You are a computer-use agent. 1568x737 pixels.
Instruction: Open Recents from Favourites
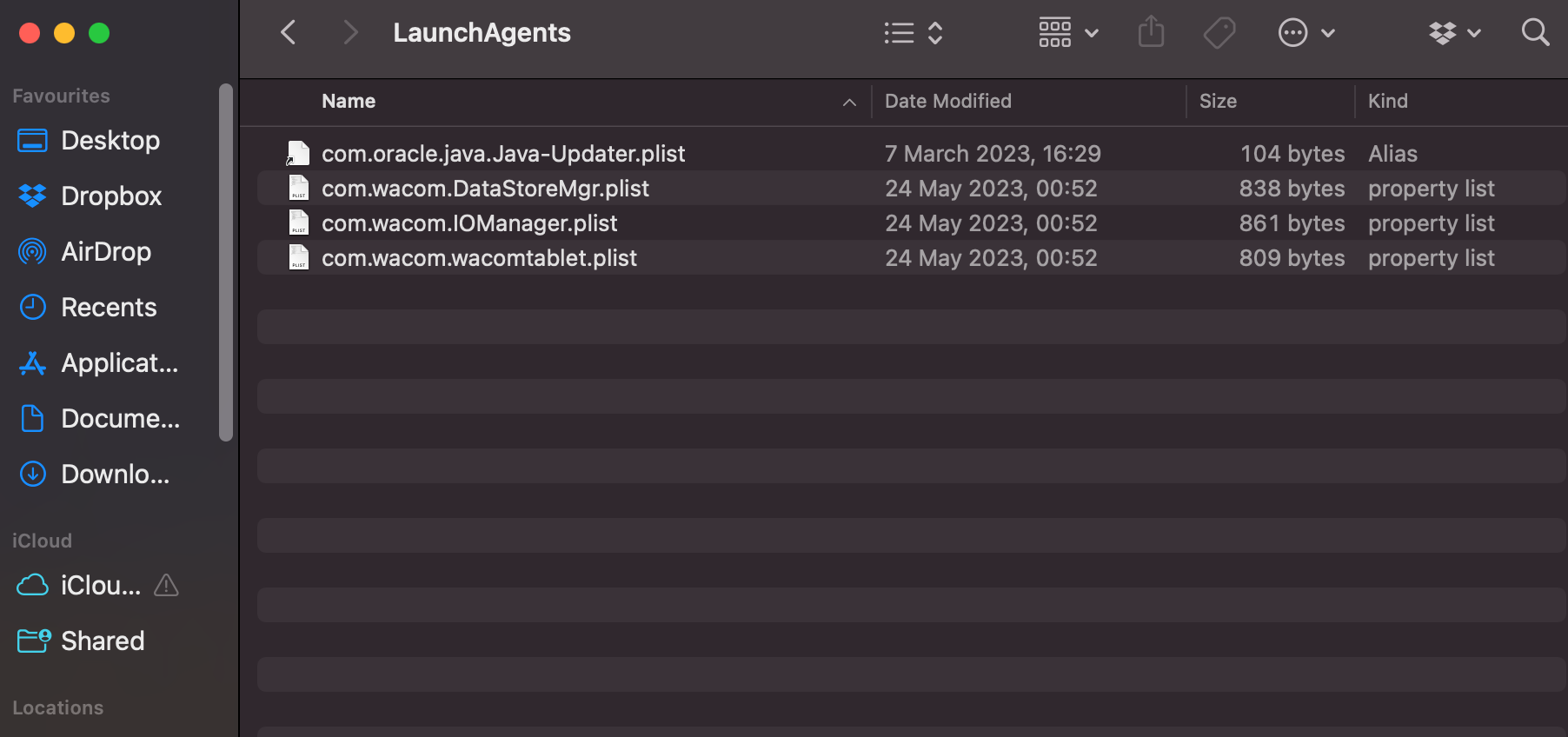(x=108, y=308)
